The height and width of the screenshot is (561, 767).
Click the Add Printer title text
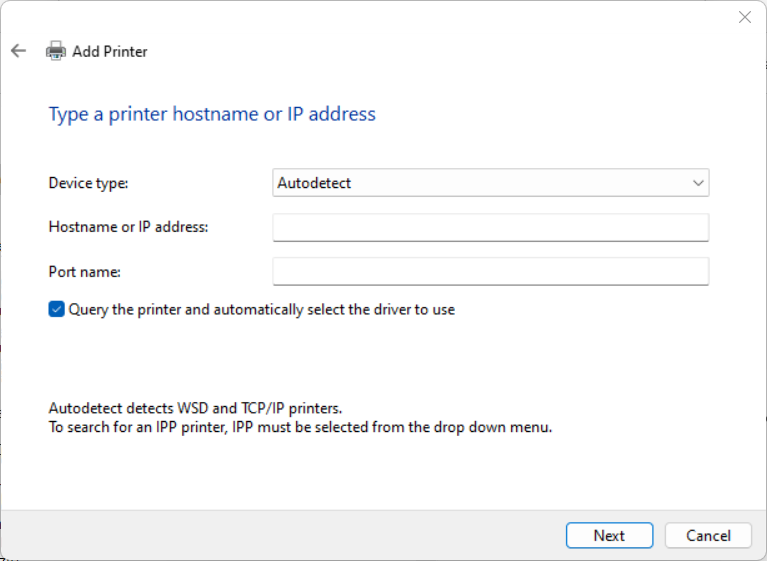(110, 51)
